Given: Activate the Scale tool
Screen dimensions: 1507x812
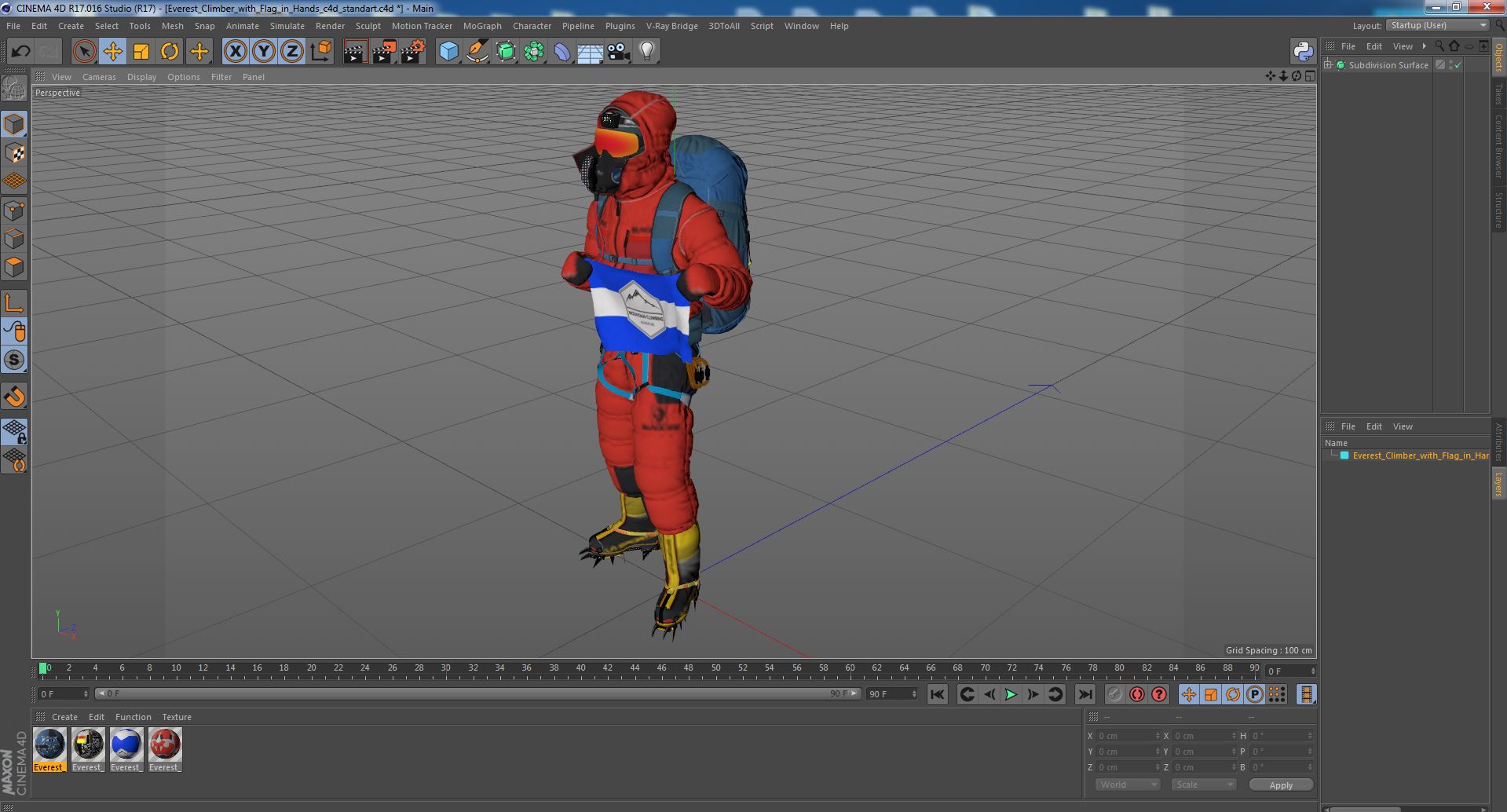Looking at the screenshot, I should click(x=141, y=52).
